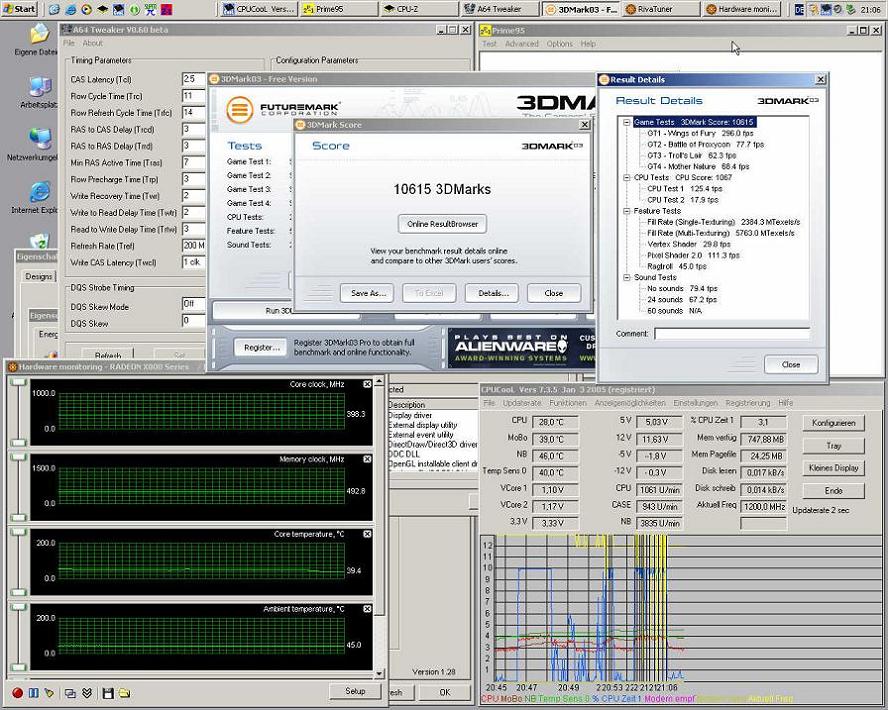Image resolution: width=888 pixels, height=710 pixels.
Task: Select the Arbeitsplatz desktop icon
Action: click(x=39, y=92)
